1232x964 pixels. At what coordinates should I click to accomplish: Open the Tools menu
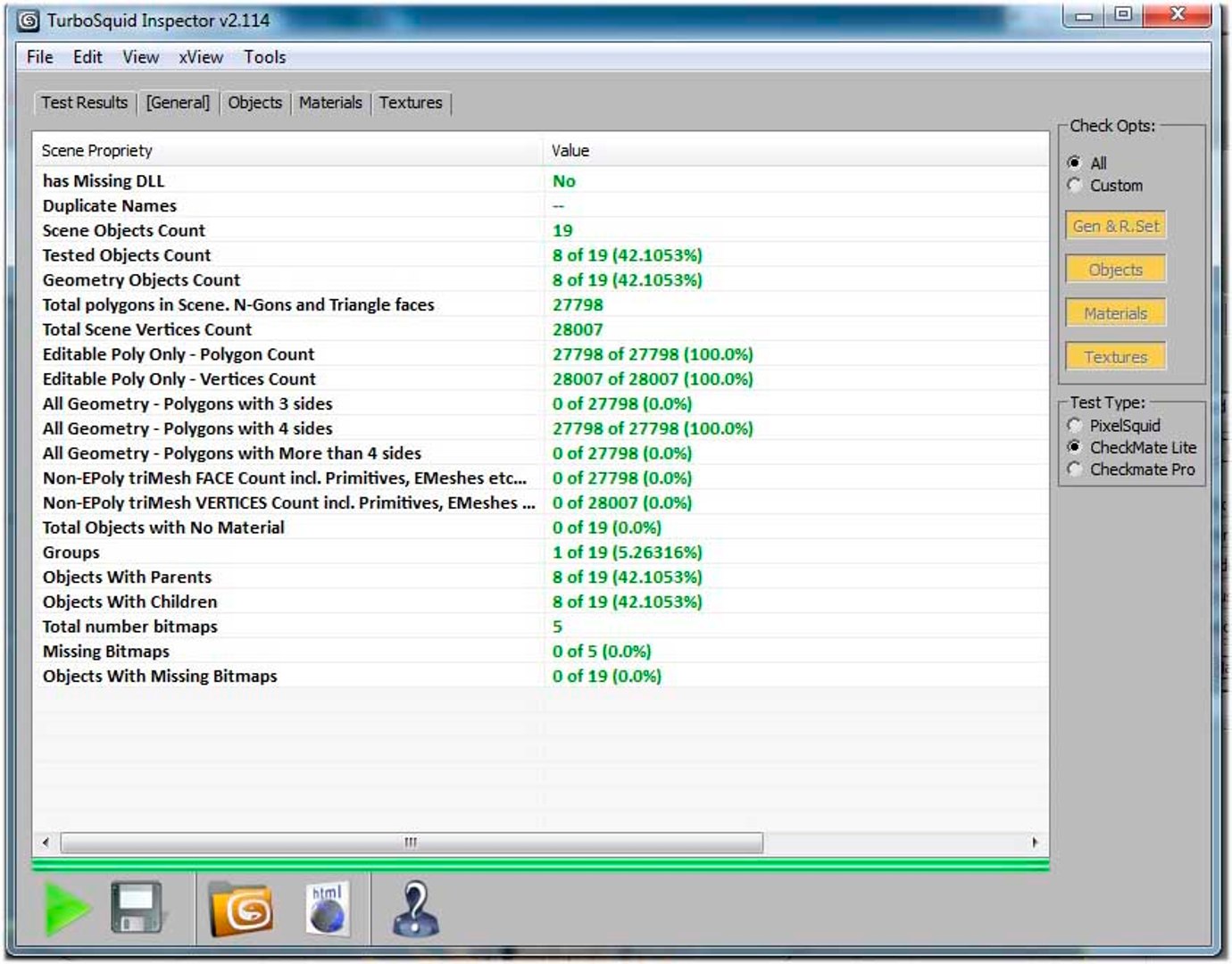(x=265, y=57)
